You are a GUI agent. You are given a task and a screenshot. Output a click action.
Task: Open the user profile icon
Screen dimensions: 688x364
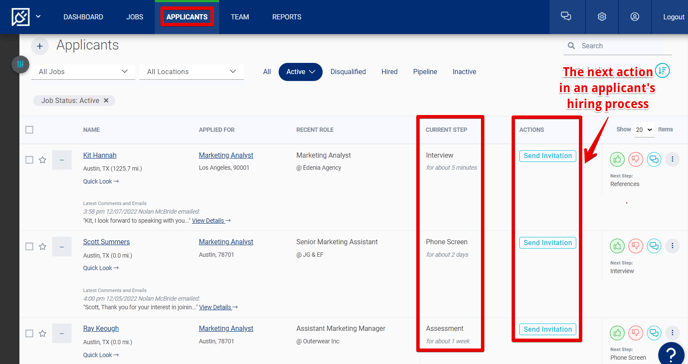click(634, 17)
